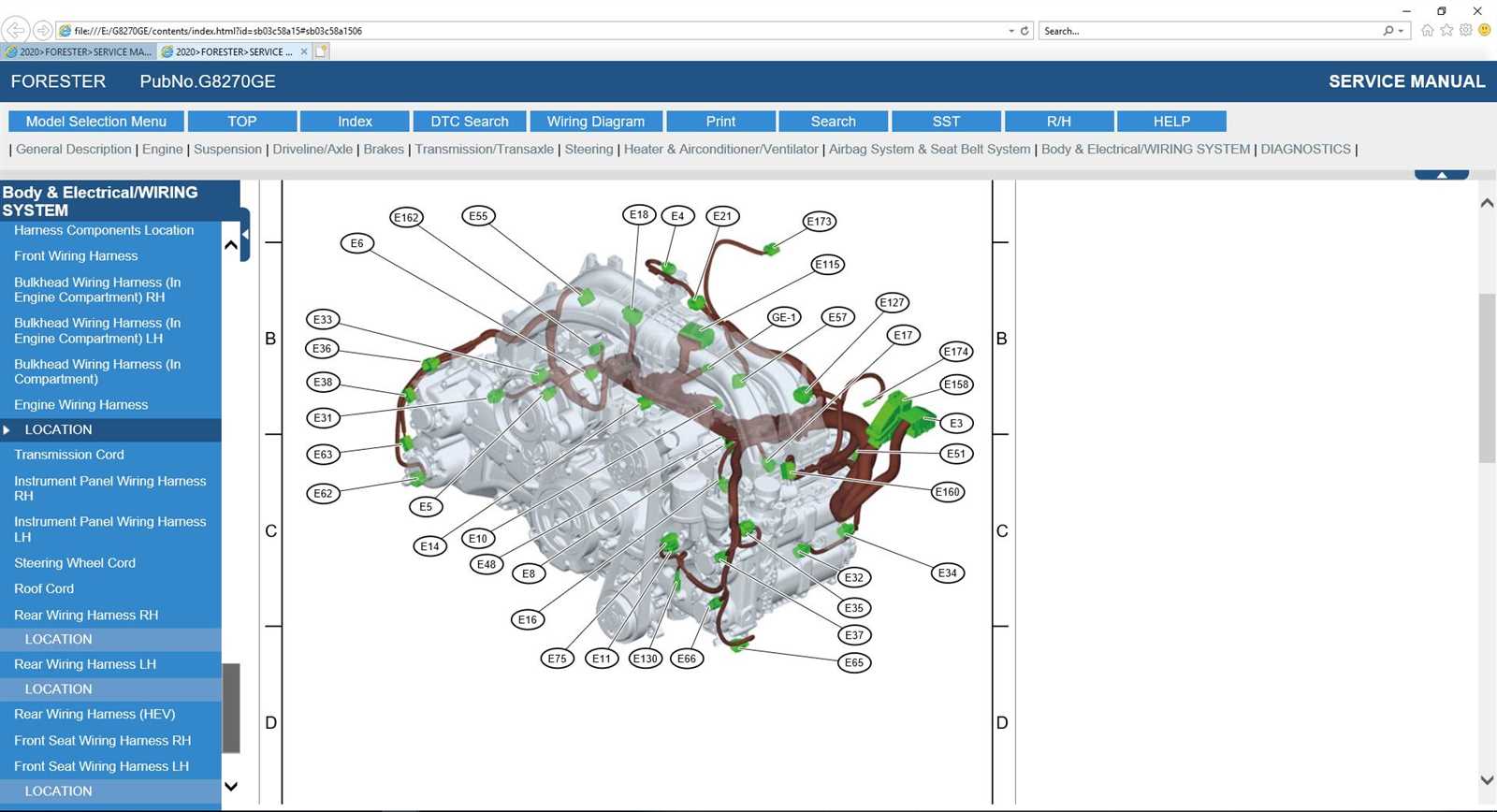The width and height of the screenshot is (1497, 812).
Task: Open the SST button
Action: pos(946,122)
